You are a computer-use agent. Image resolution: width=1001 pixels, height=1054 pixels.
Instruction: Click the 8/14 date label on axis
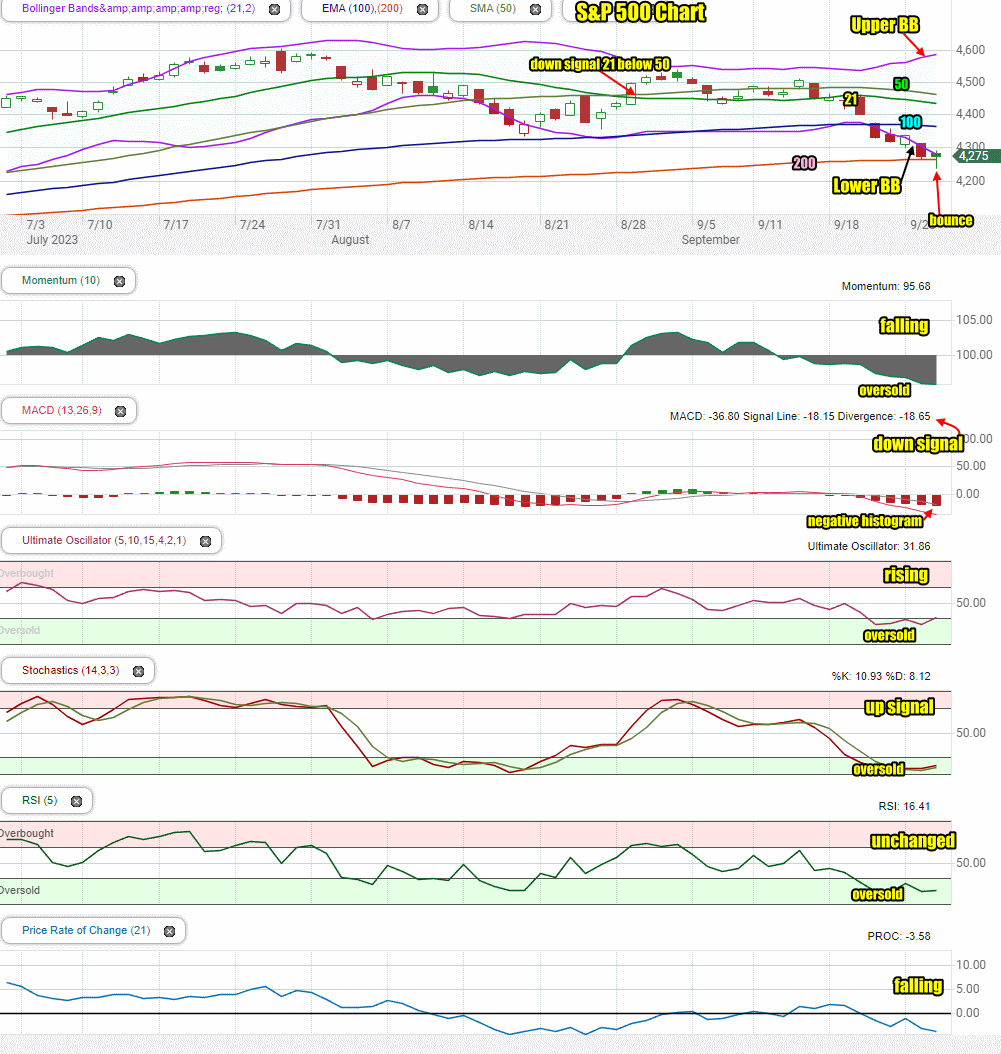[x=481, y=225]
